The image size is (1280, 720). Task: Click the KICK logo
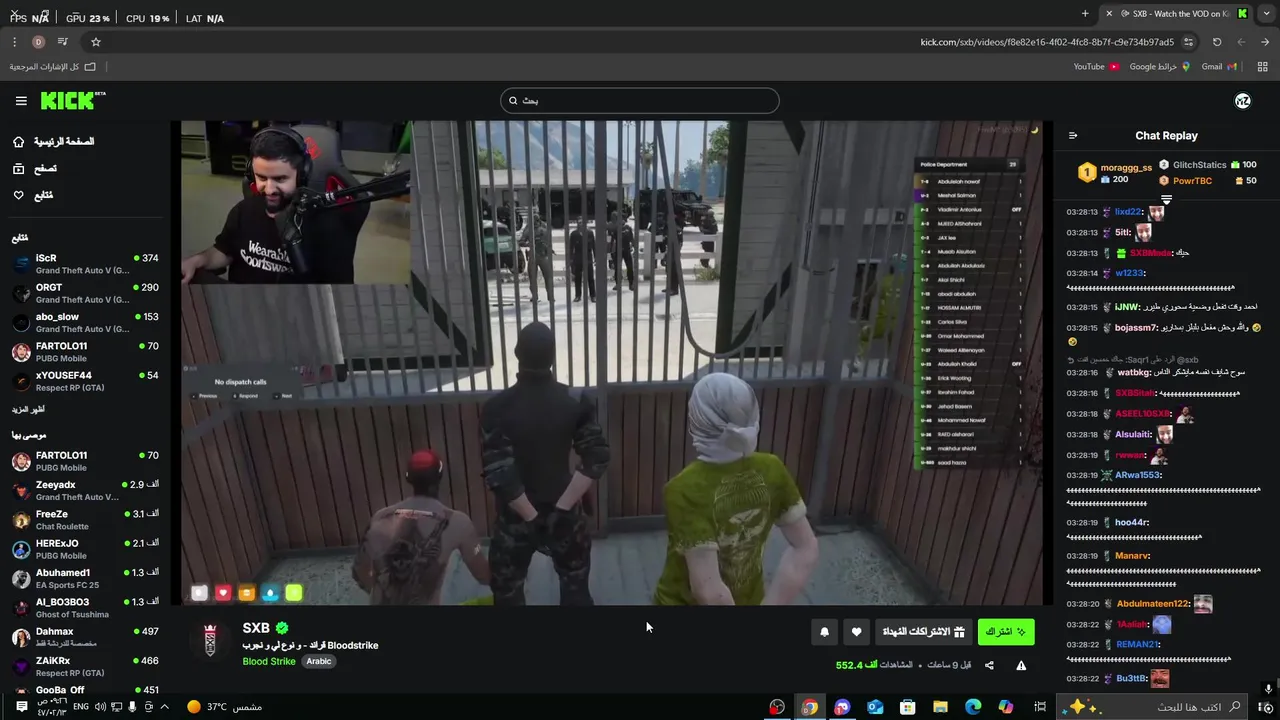pos(72,100)
